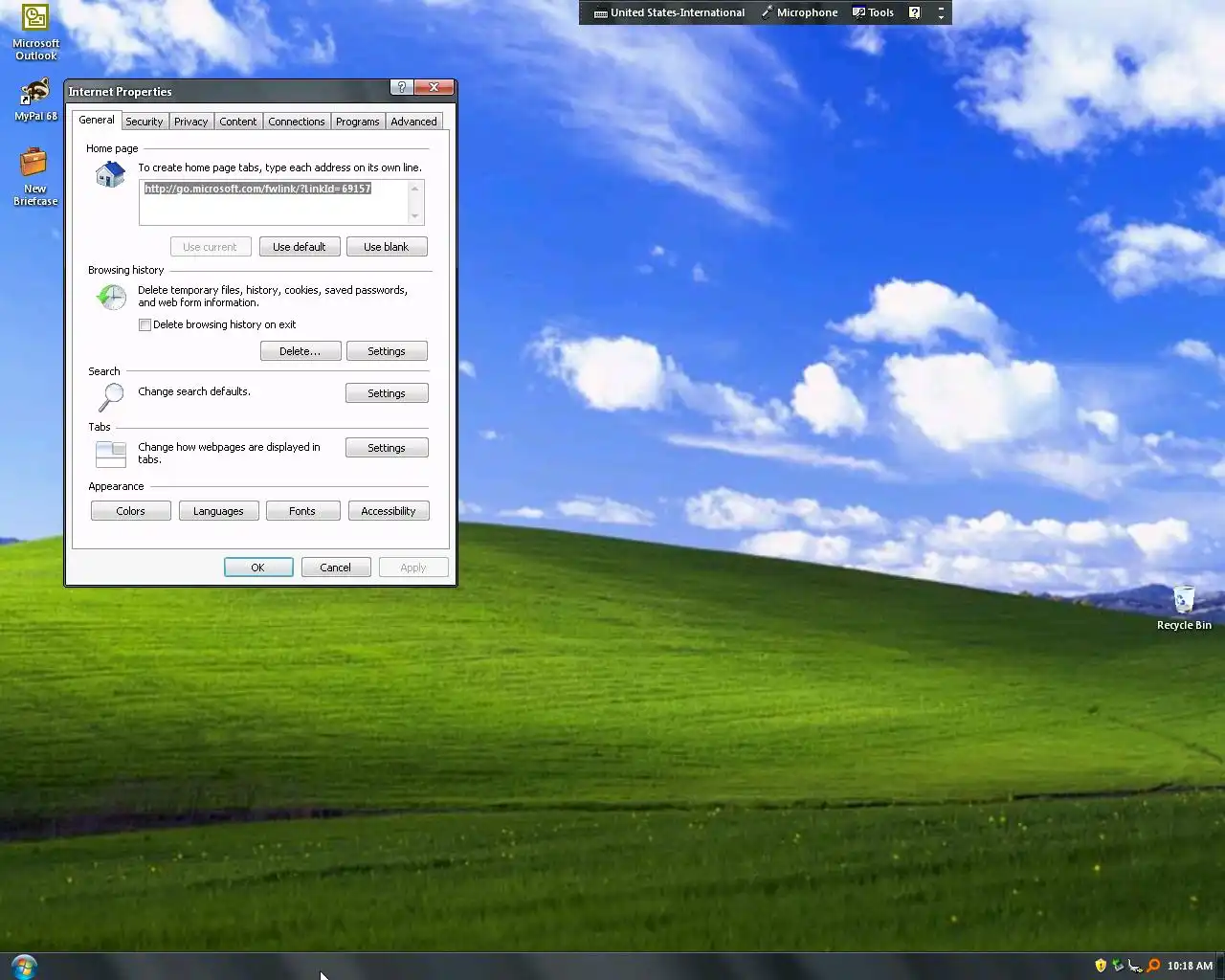
Task: Click the Cancel button
Action: 336,568
